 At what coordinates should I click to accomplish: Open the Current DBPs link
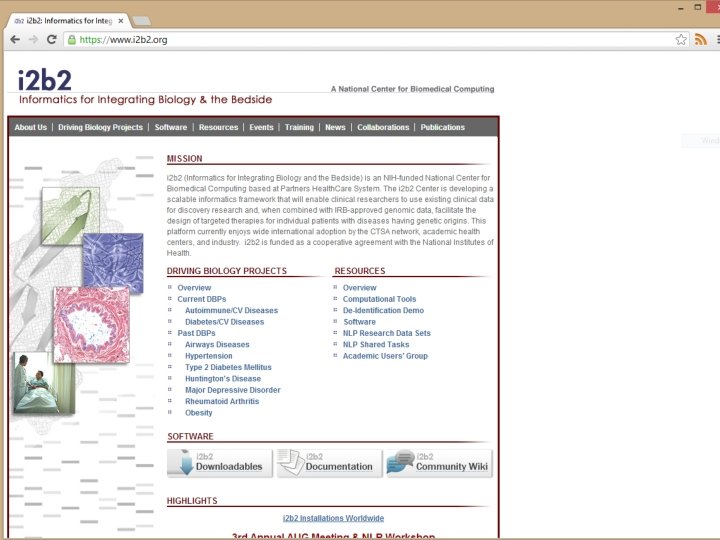click(x=202, y=299)
